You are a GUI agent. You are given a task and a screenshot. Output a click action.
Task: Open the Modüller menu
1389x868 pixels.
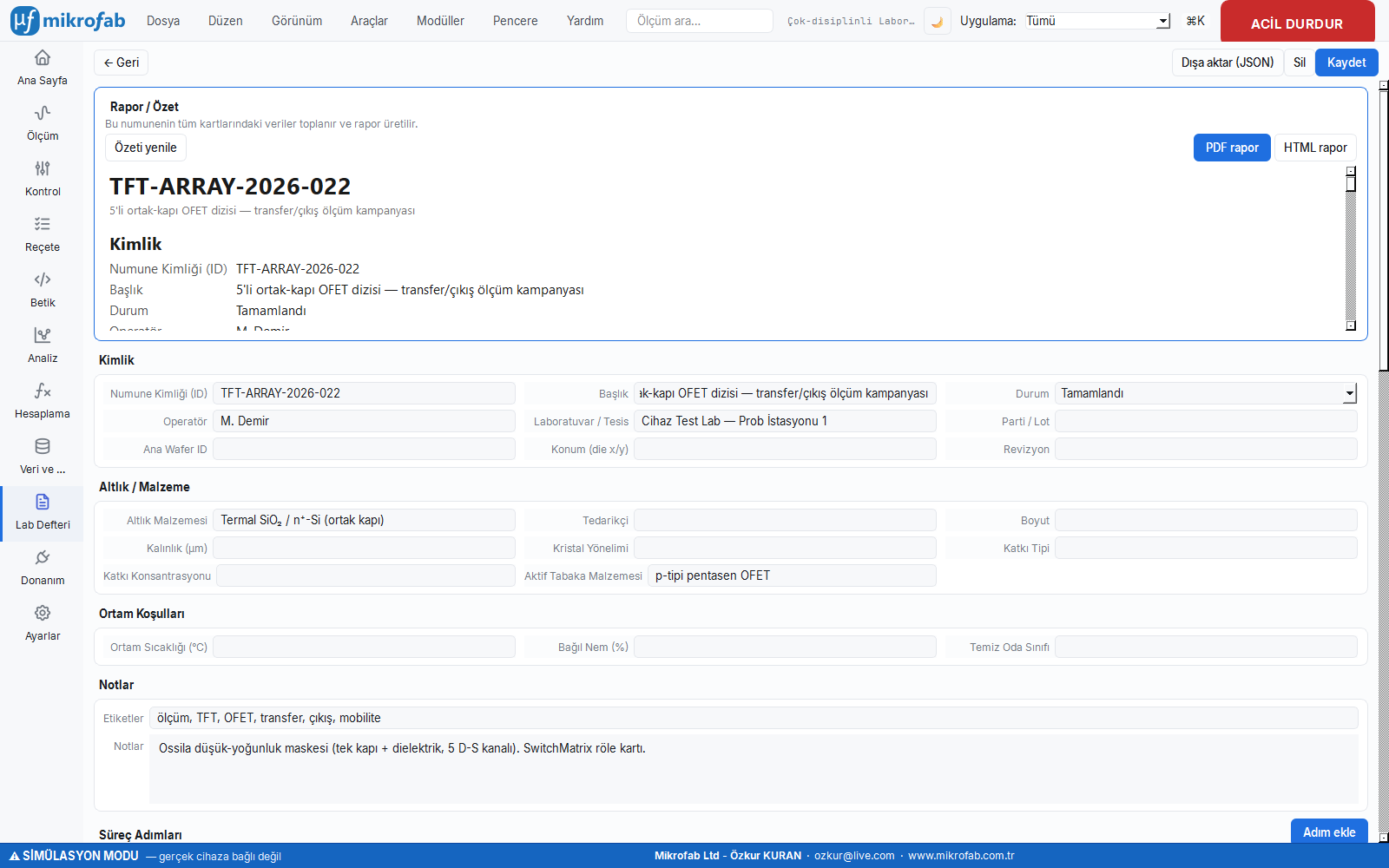(440, 21)
